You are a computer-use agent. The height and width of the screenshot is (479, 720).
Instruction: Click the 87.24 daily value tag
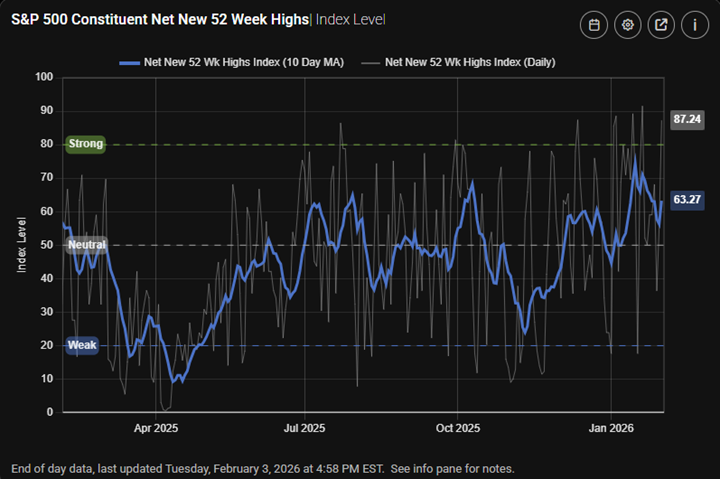tap(687, 120)
